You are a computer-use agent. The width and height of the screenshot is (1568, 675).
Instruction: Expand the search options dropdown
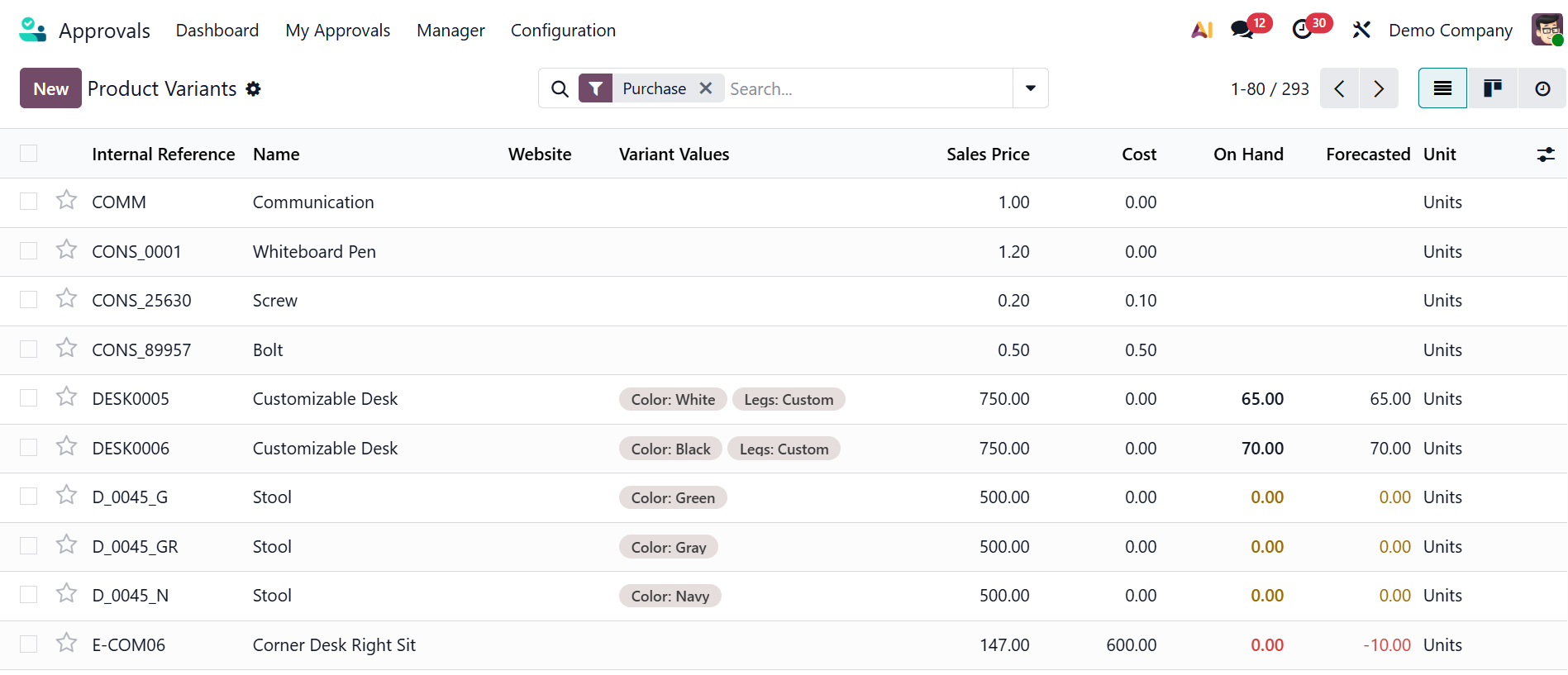(1030, 88)
